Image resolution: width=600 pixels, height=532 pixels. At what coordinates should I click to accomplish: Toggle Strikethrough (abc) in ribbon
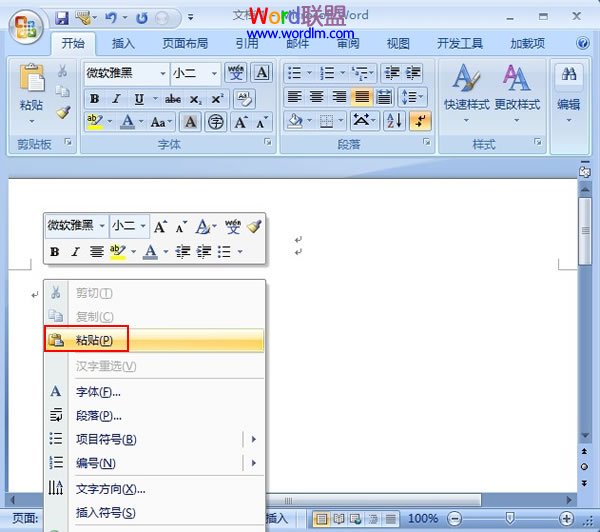click(173, 99)
